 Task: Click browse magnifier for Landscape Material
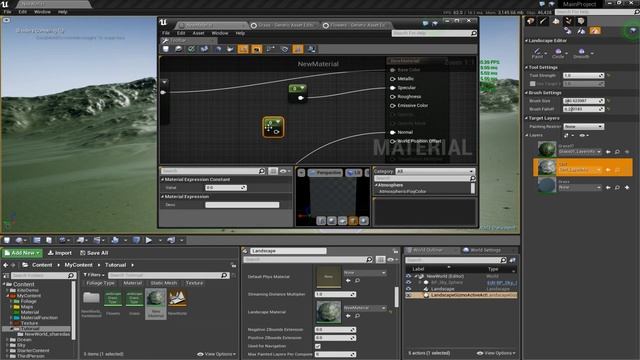coord(357,316)
